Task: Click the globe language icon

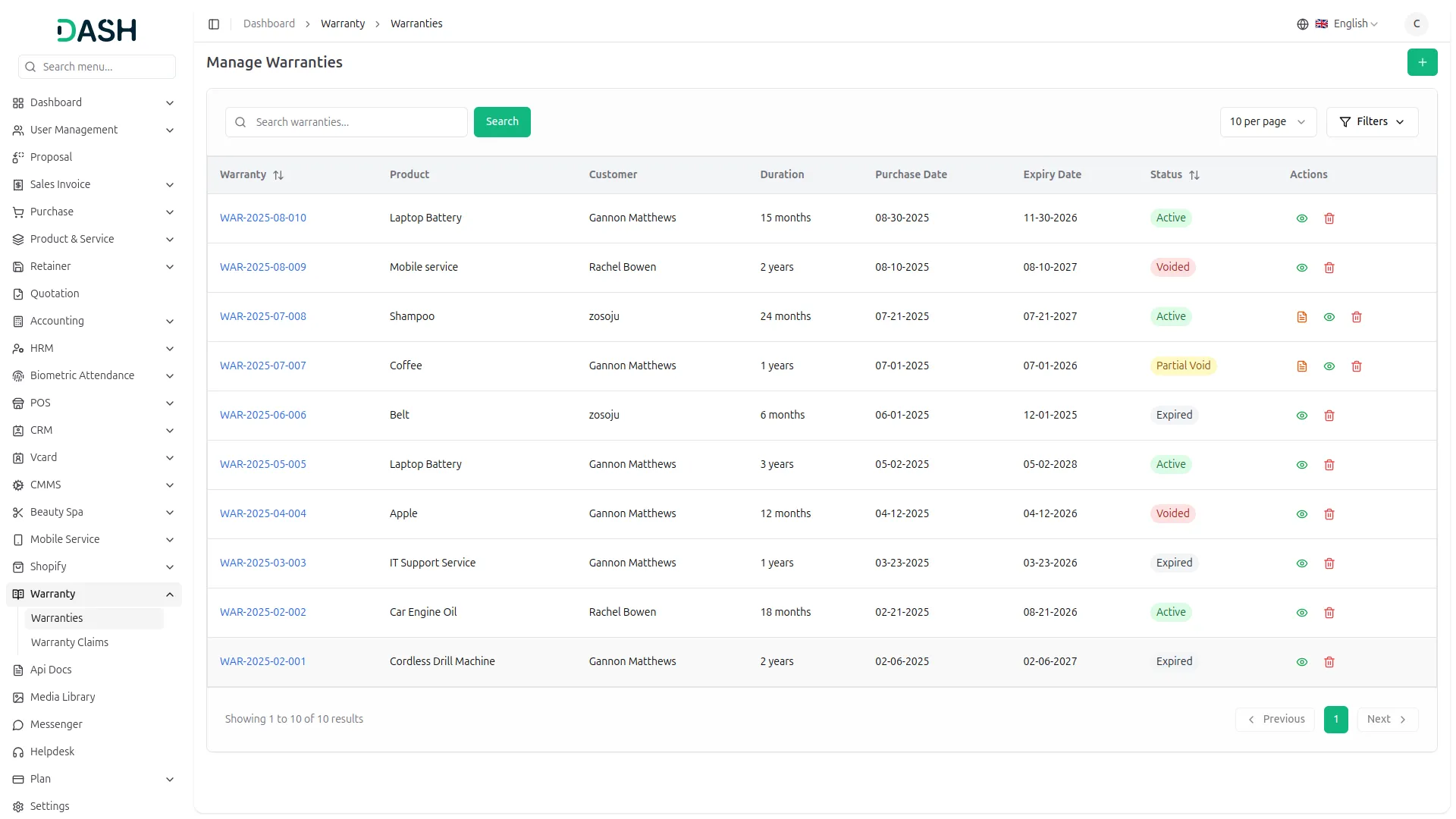Action: pos(1303,24)
